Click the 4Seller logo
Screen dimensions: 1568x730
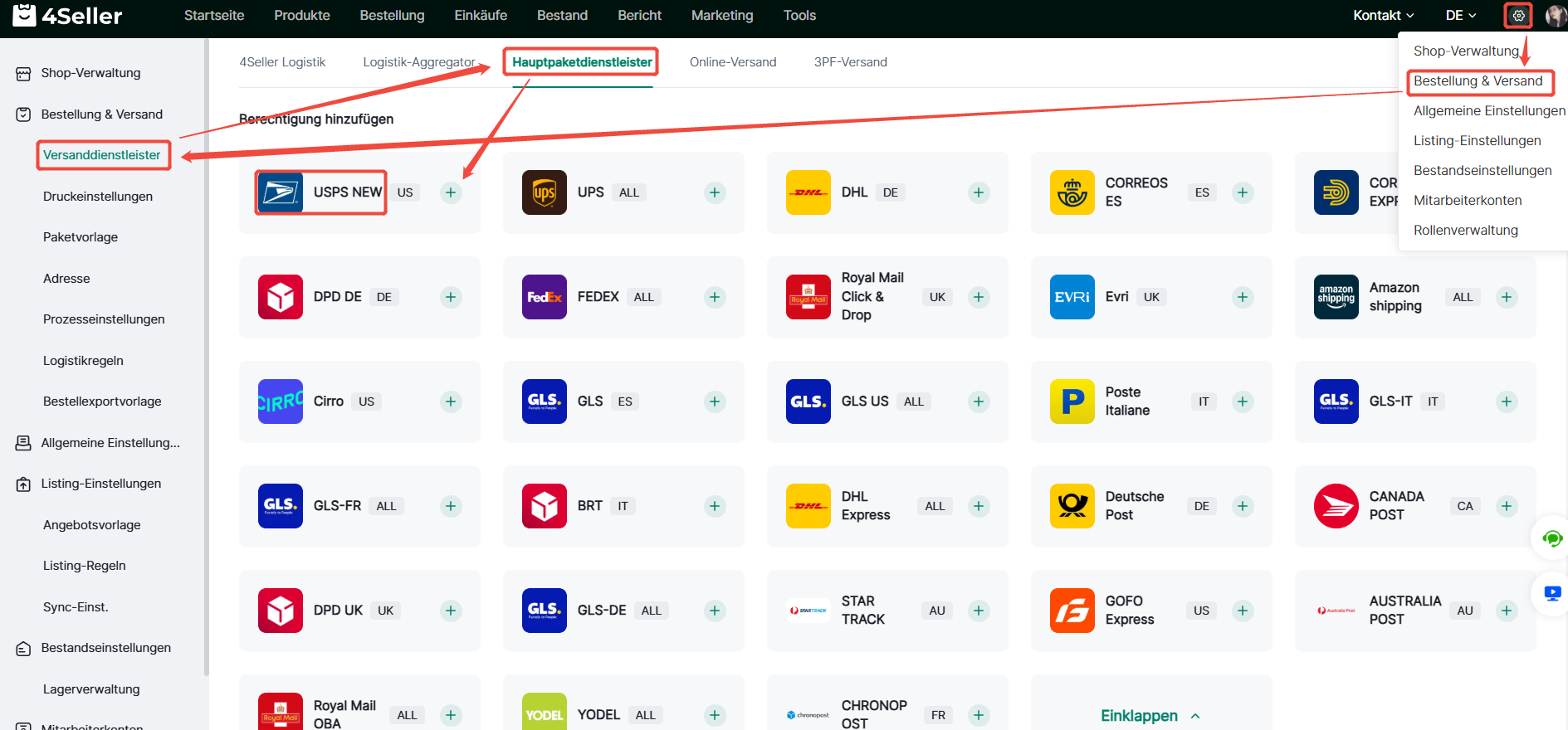coord(67,15)
